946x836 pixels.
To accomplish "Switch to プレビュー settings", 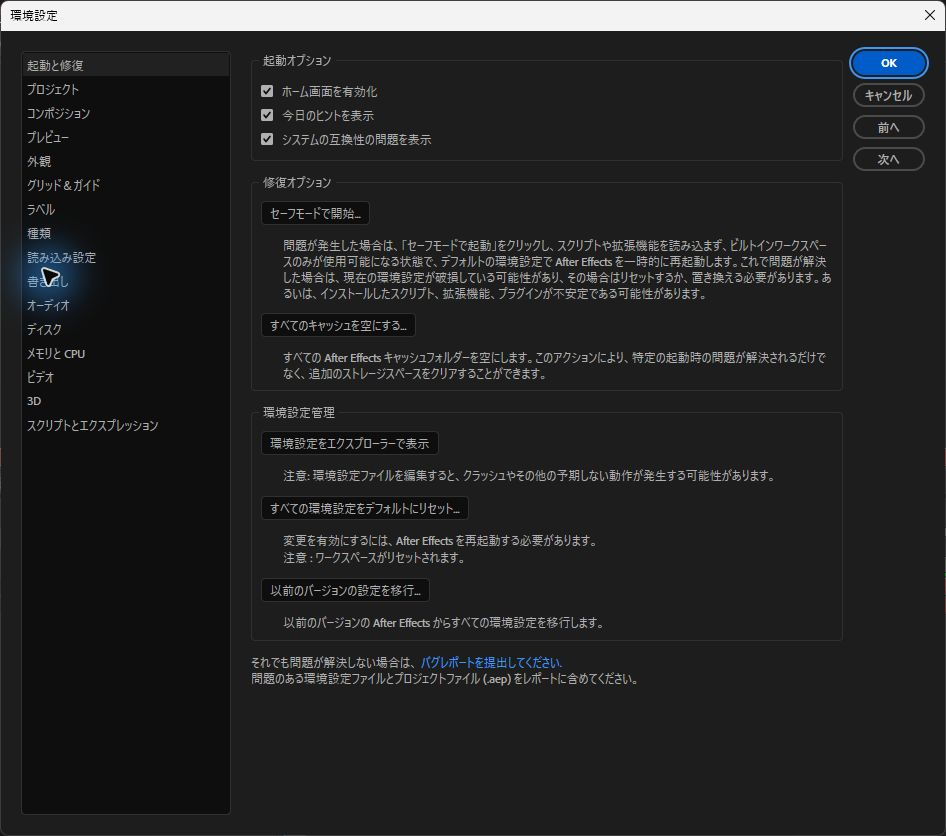I will [x=125, y=138].
